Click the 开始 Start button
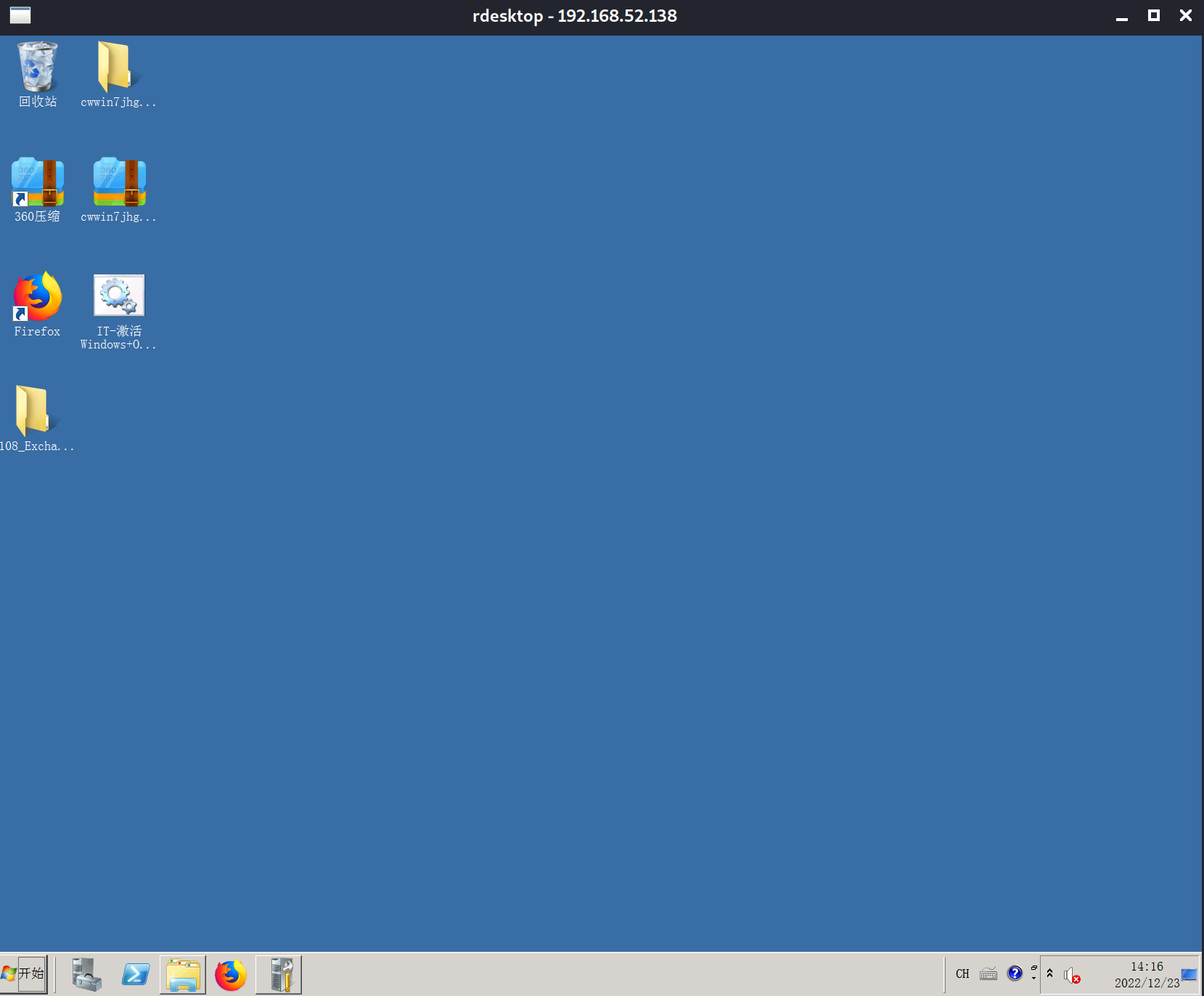 pos(24,974)
